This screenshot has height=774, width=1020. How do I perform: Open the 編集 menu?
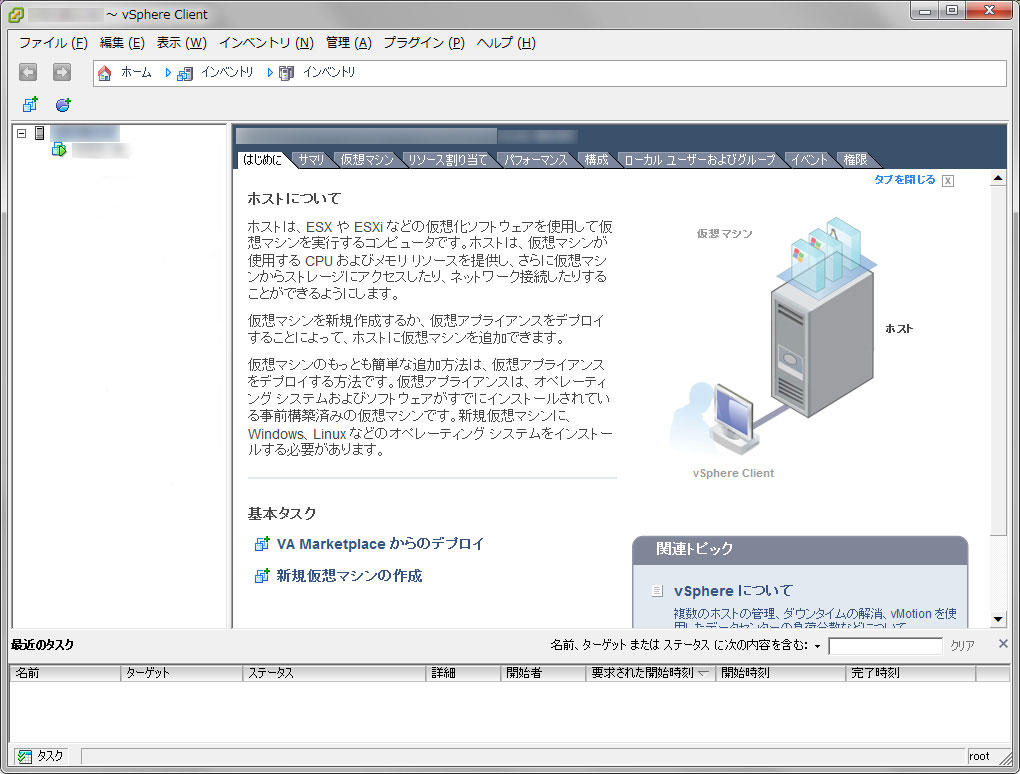pyautogui.click(x=122, y=43)
